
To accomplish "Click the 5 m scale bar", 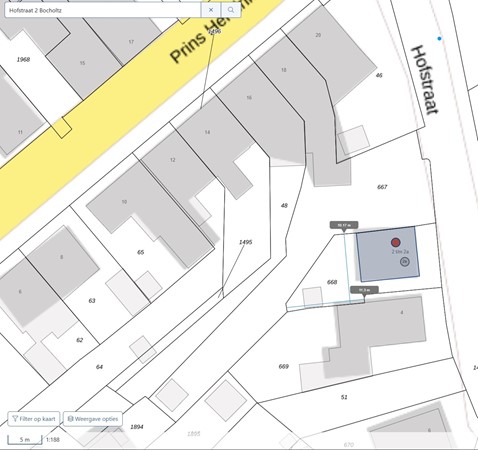I will click(x=25, y=440).
